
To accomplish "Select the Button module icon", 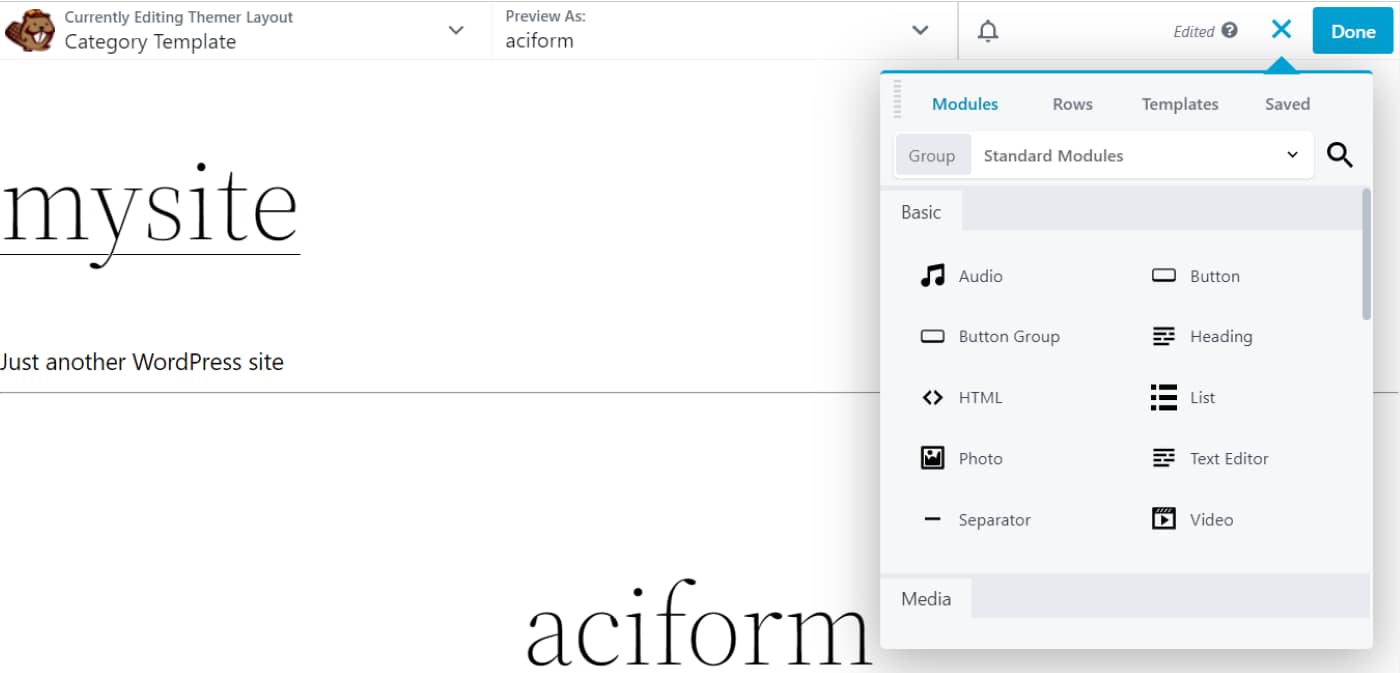I will click(x=1164, y=276).
